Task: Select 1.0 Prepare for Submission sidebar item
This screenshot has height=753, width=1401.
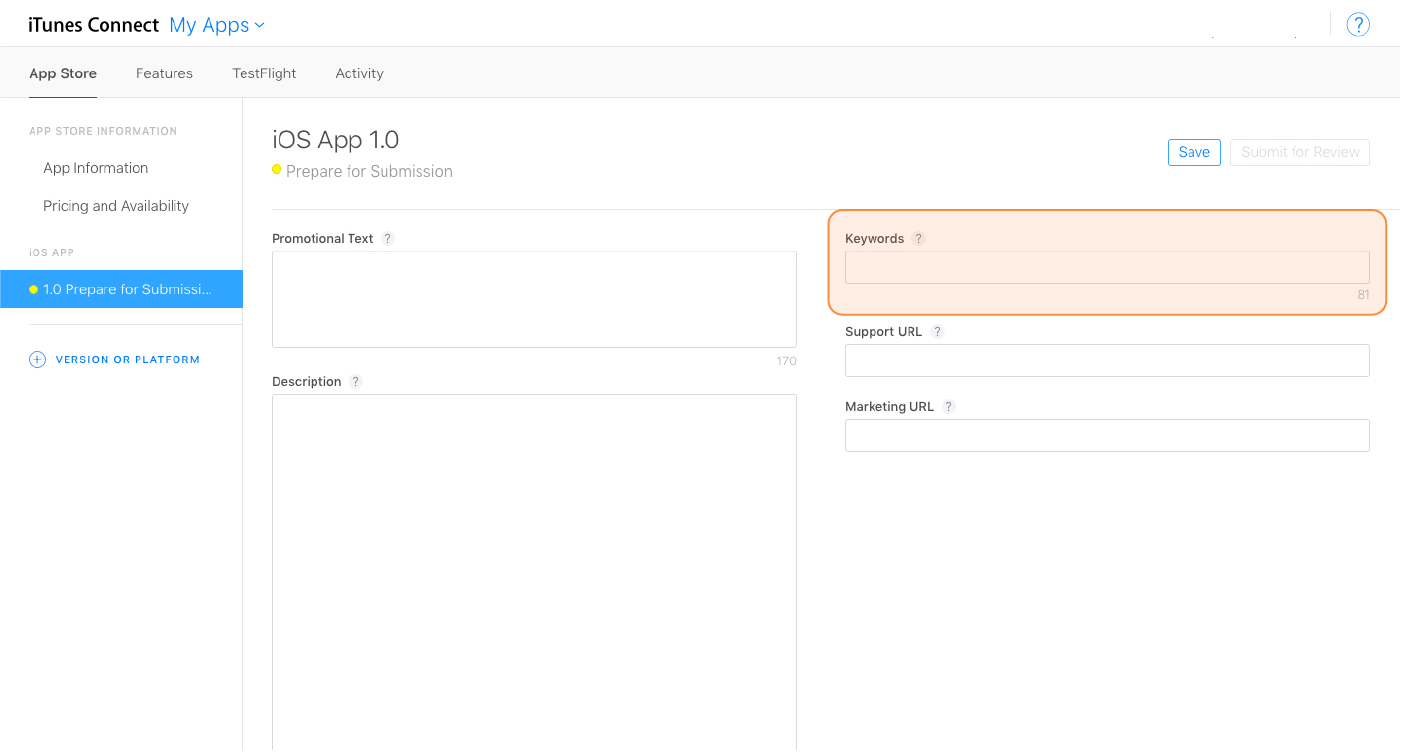Action: pyautogui.click(x=121, y=289)
